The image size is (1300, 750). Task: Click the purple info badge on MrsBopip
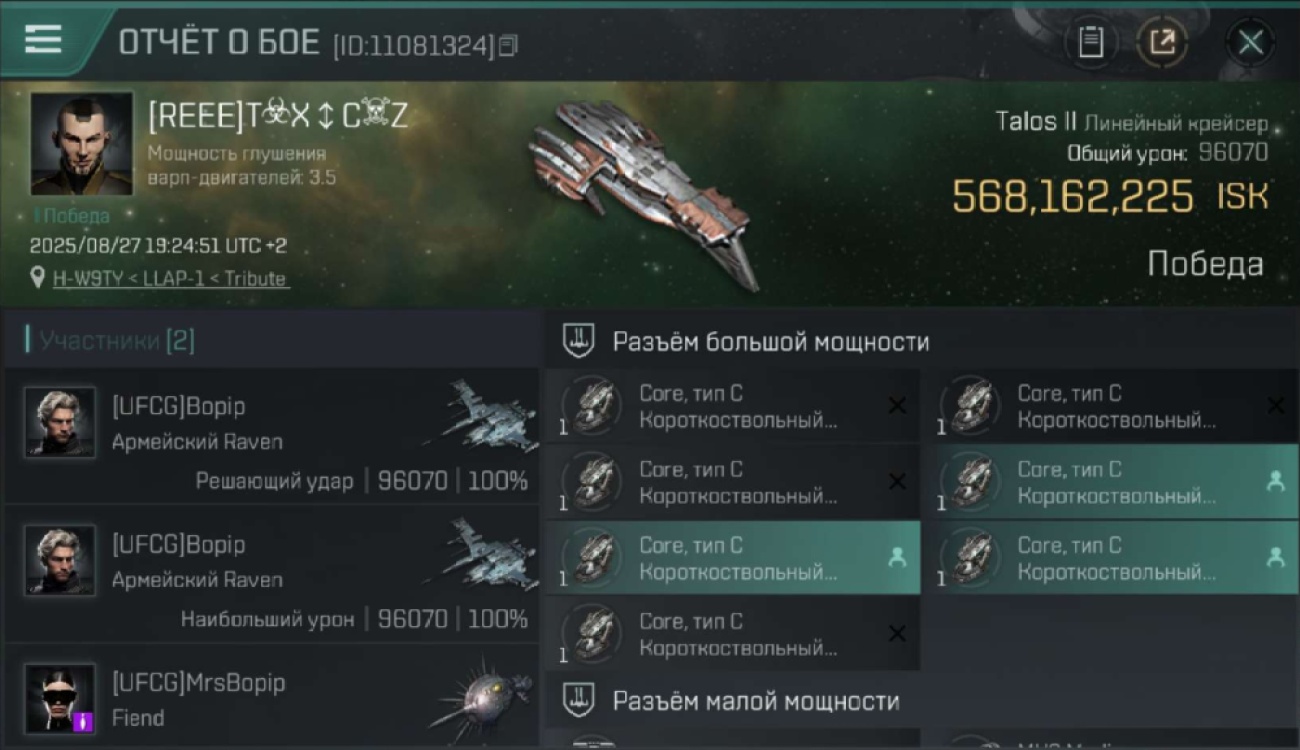(x=84, y=721)
